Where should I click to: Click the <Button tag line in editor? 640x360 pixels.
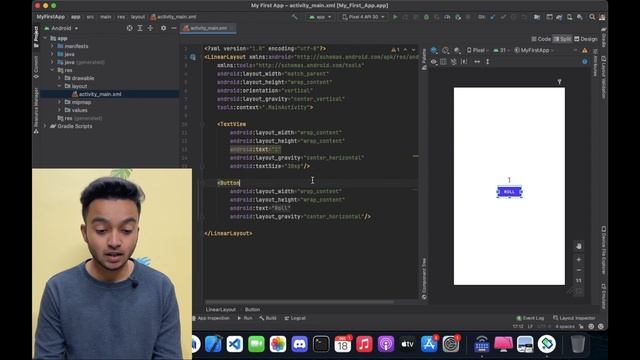click(x=229, y=183)
